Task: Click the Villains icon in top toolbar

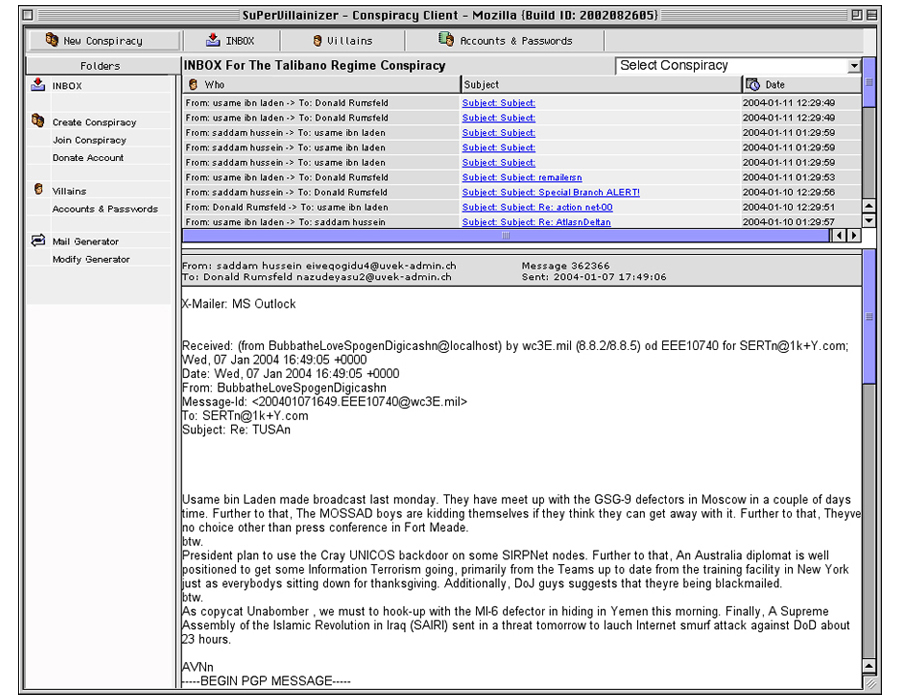Action: [318, 41]
